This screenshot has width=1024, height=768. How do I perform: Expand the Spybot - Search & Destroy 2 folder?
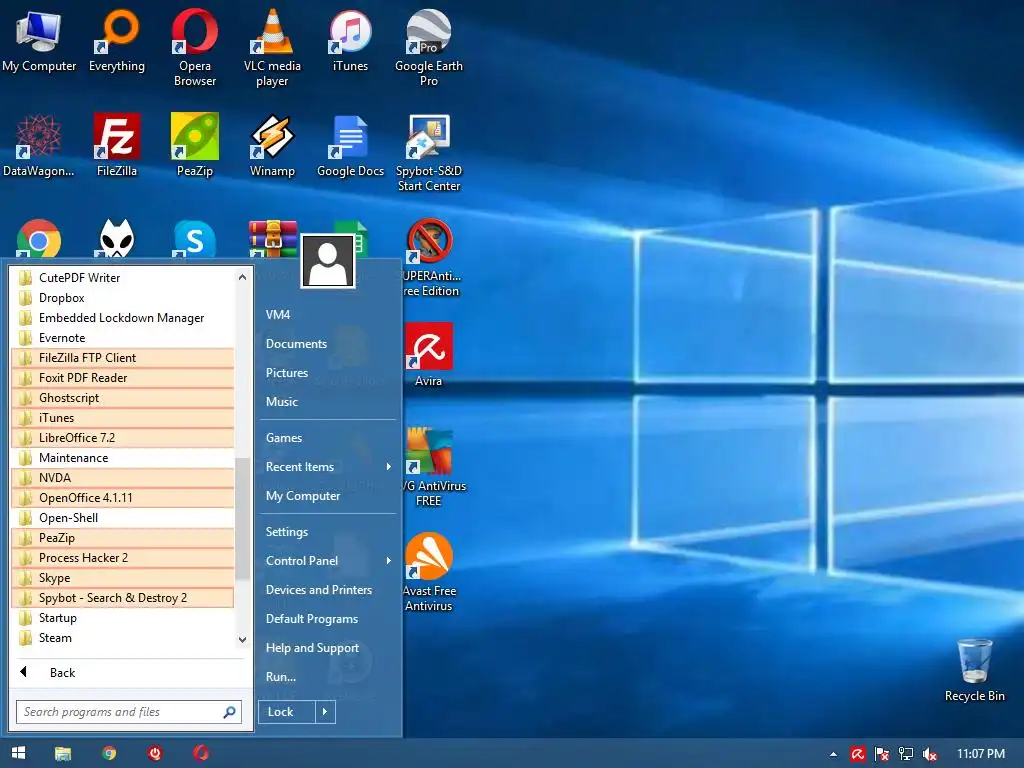tap(123, 598)
